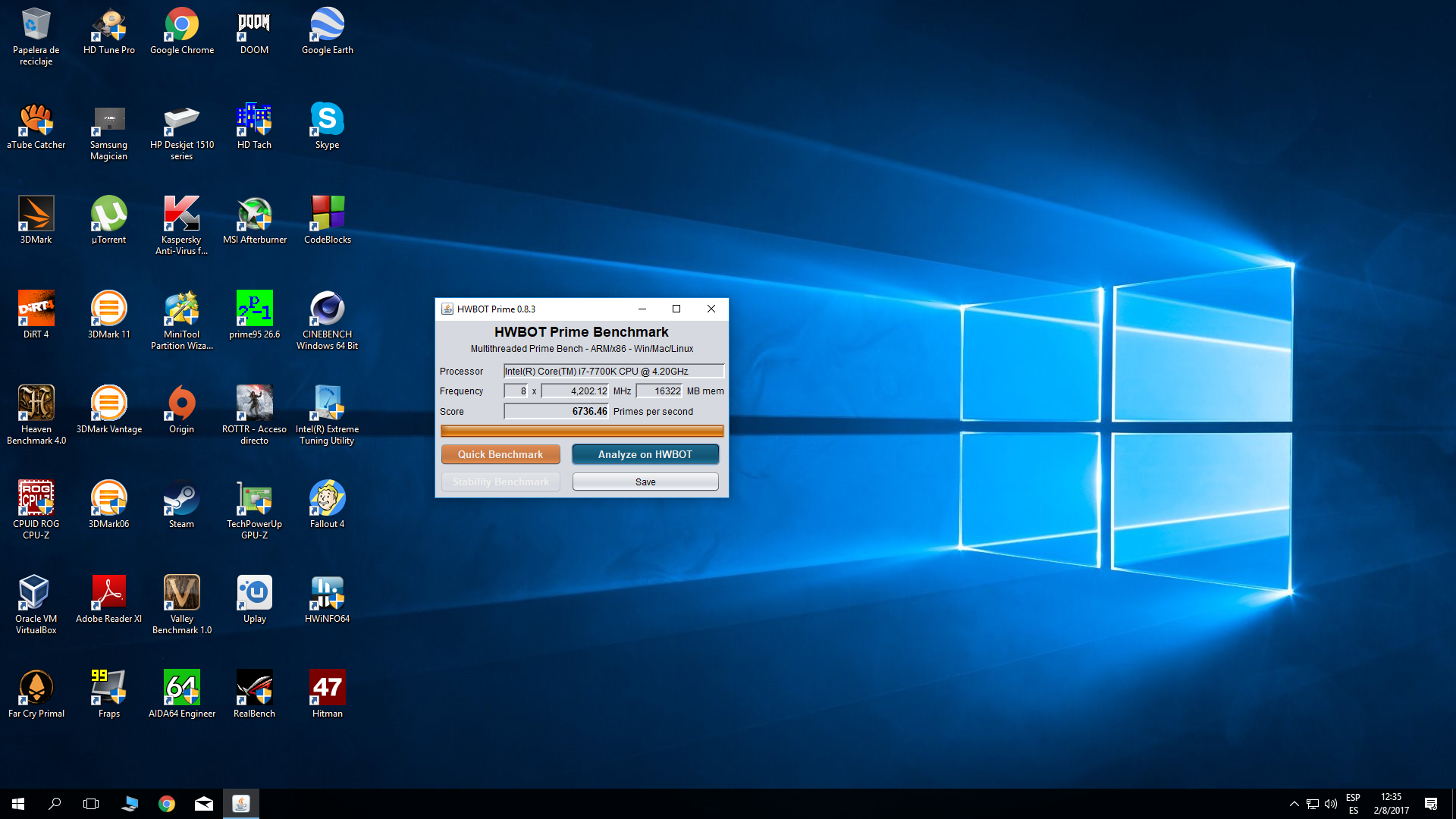Open the Action Center notifications
The height and width of the screenshot is (819, 1456).
(x=1431, y=804)
